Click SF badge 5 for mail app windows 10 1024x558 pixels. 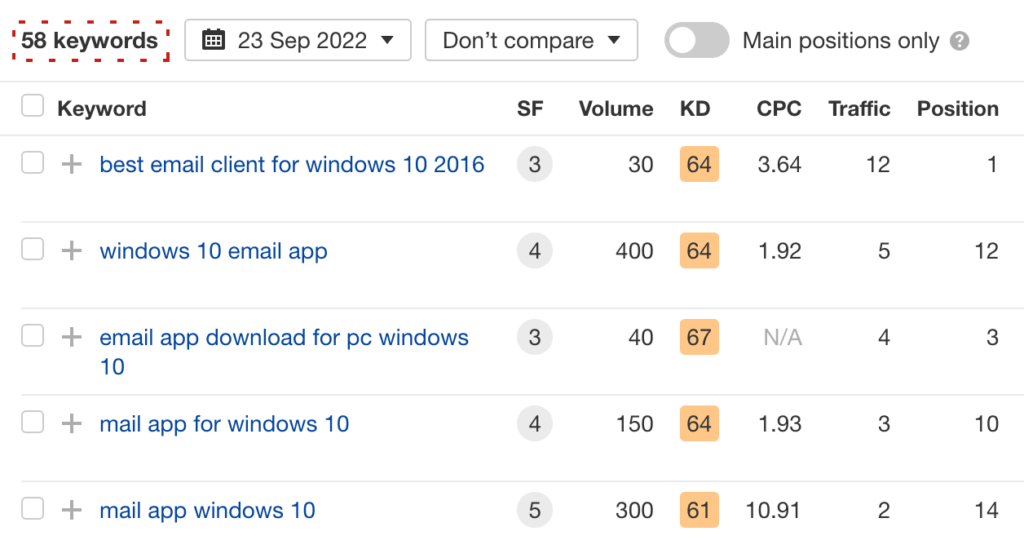point(534,510)
